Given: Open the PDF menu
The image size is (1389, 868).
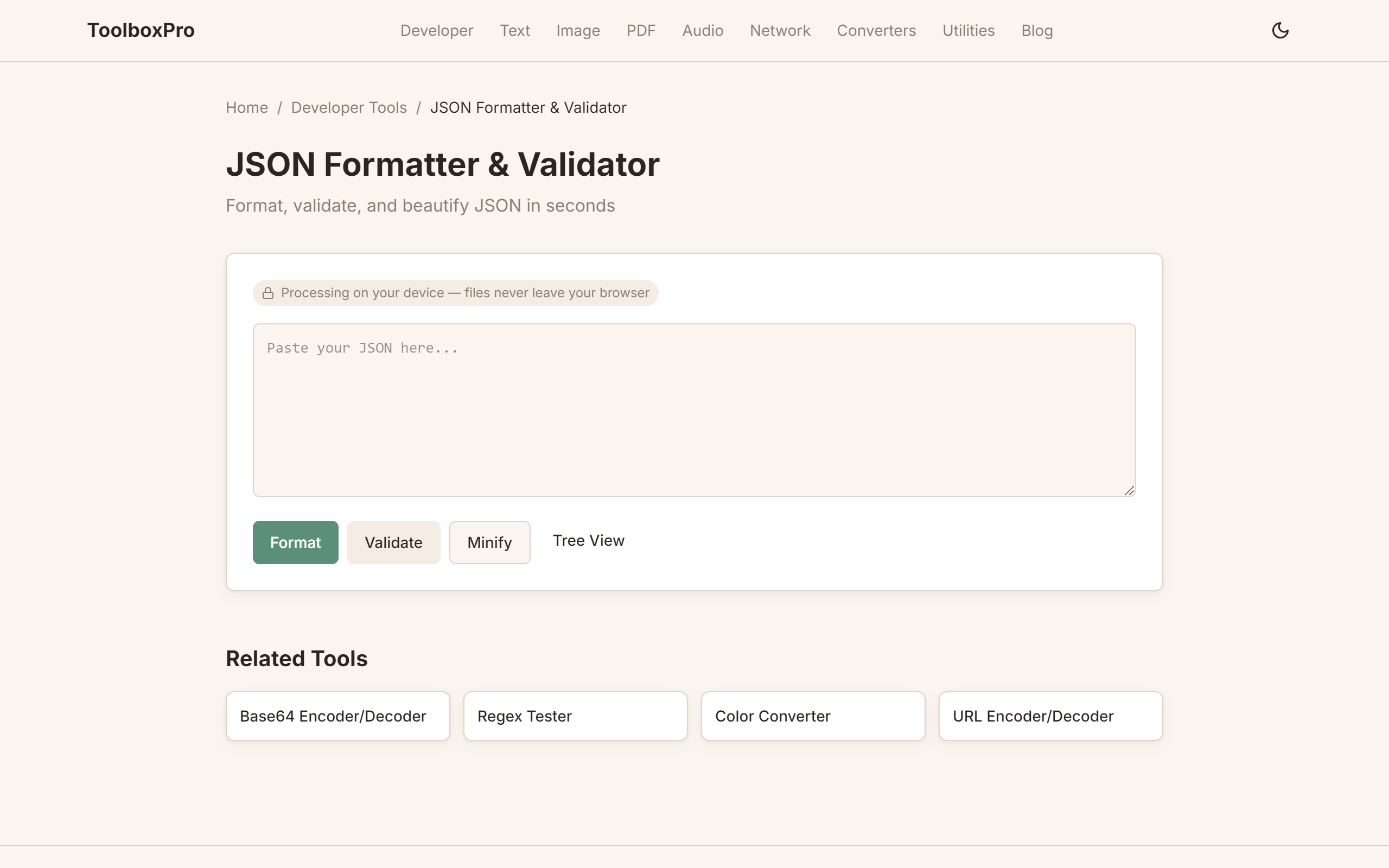Looking at the screenshot, I should tap(641, 30).
